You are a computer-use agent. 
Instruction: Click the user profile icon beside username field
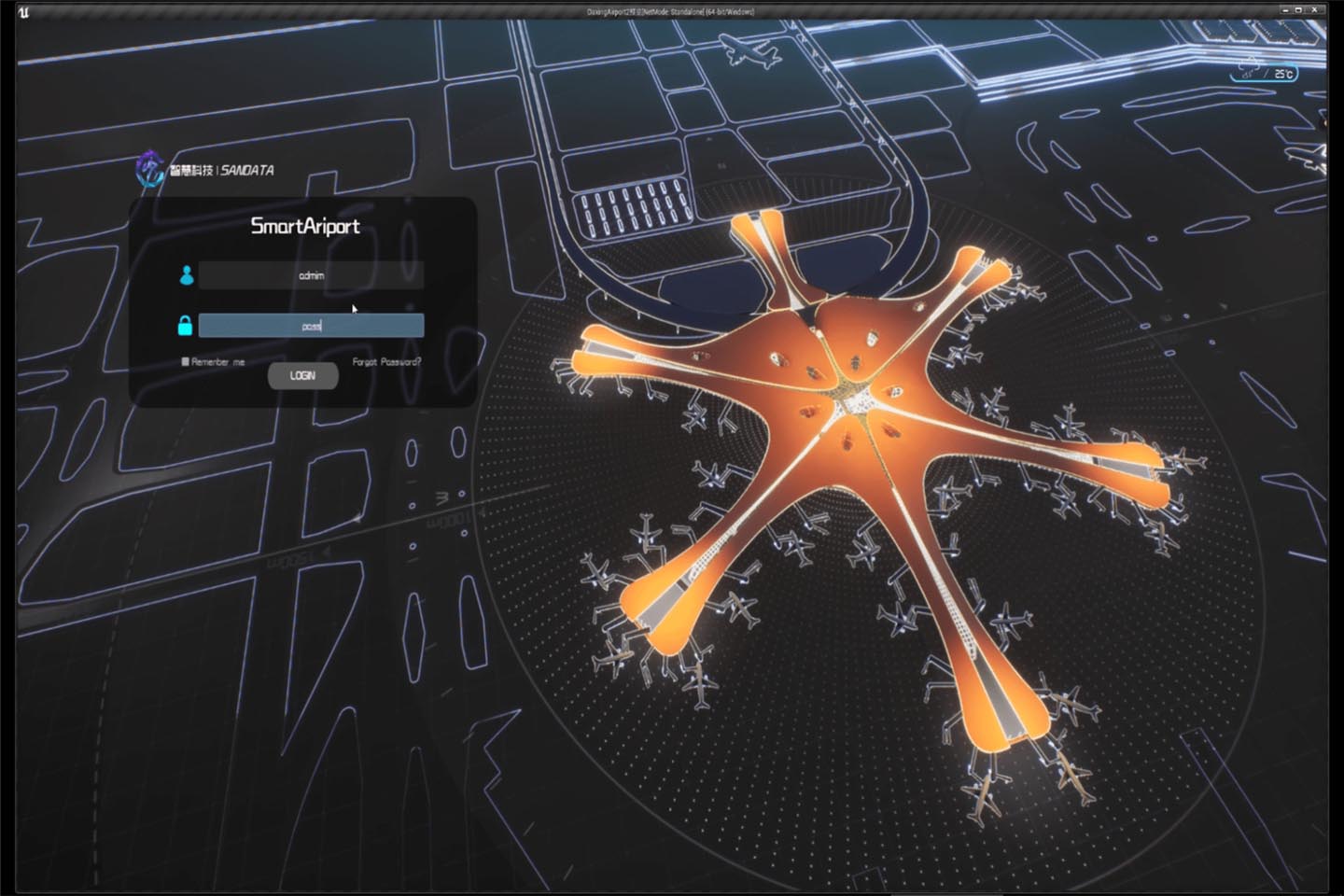pos(187,275)
